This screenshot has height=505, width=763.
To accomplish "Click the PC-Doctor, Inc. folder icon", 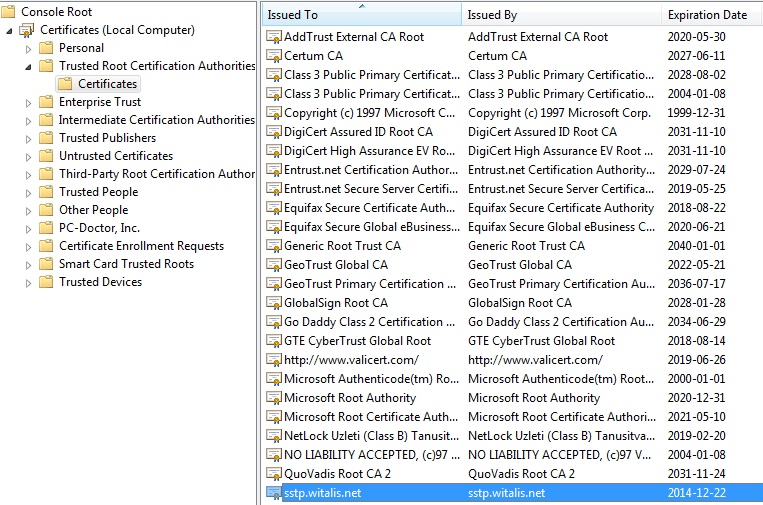I will coord(46,228).
